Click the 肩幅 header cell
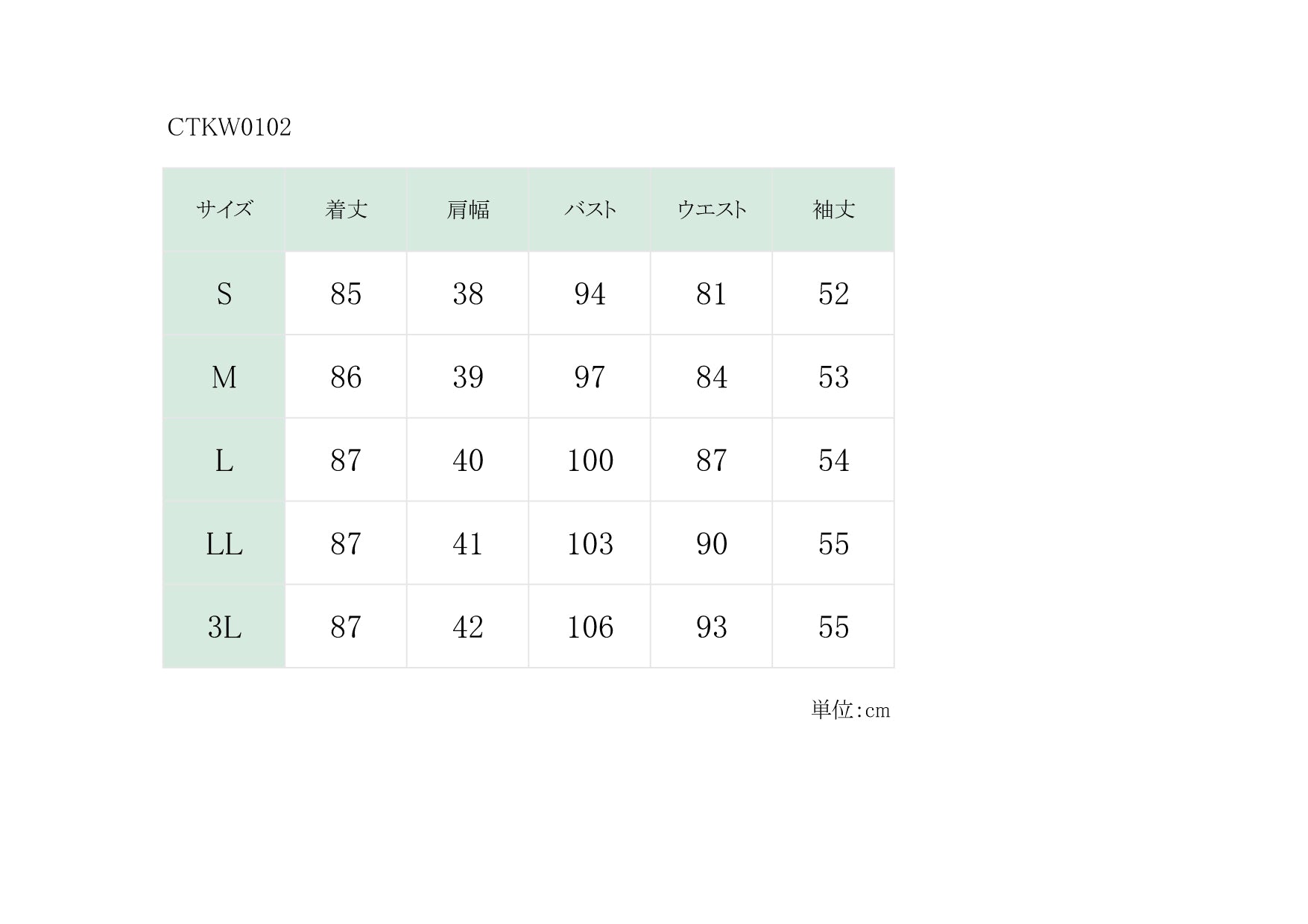This screenshot has height=924, width=1308. (467, 209)
